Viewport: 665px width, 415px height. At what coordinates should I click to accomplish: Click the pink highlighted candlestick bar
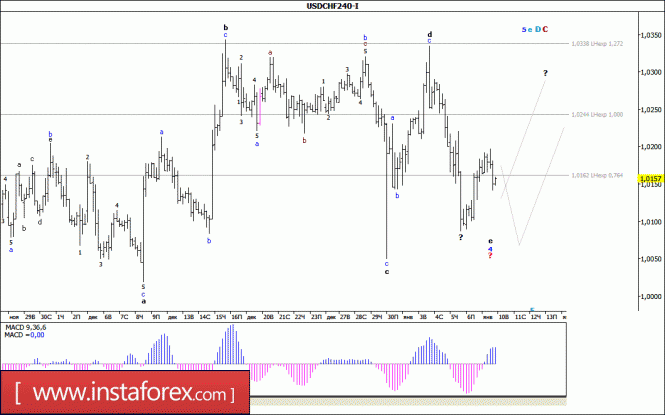tap(261, 96)
